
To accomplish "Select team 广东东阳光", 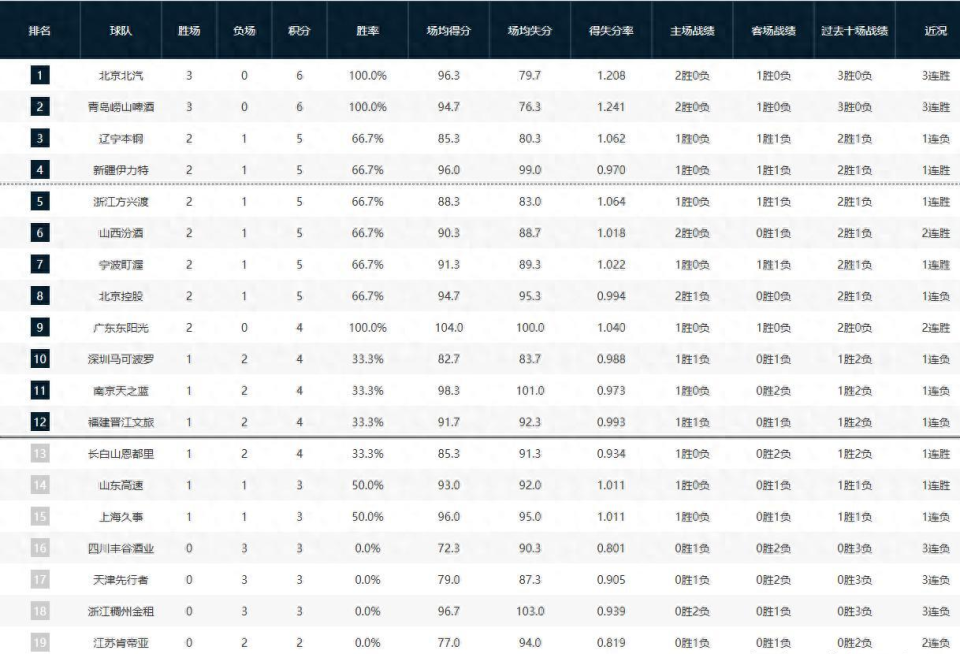I will pyautogui.click(x=121, y=328).
